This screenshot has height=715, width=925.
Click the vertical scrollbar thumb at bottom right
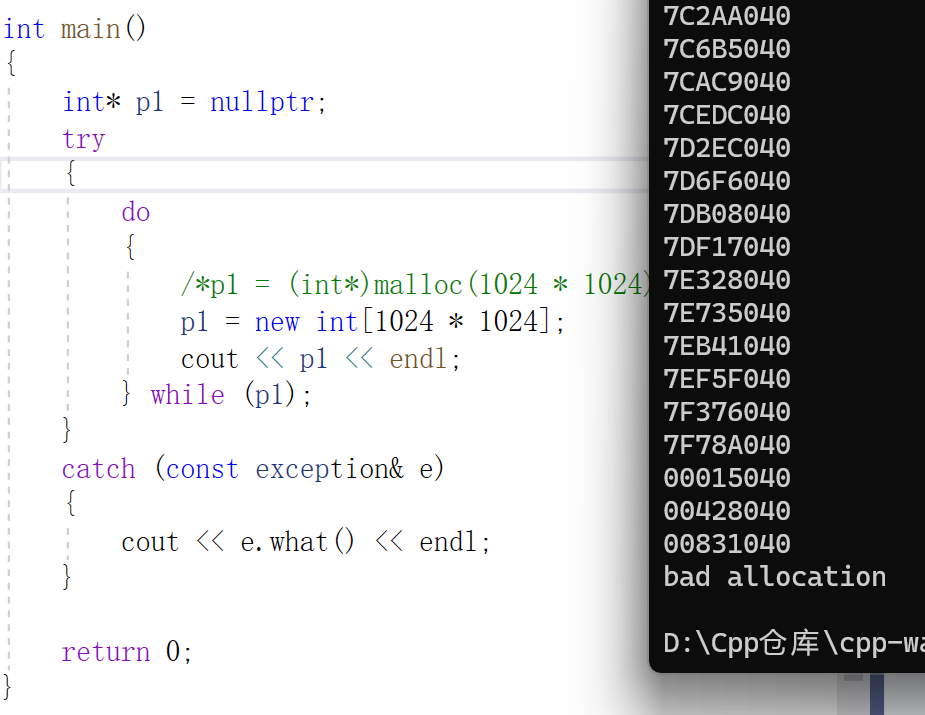click(880, 695)
